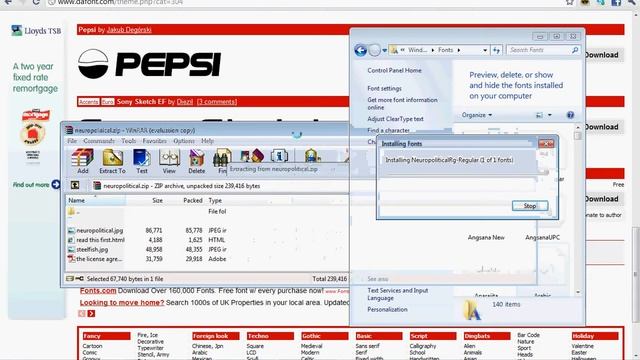Sort WinRAR list by Name column
Viewport: 640px width, 360px height.
[x=96, y=200]
